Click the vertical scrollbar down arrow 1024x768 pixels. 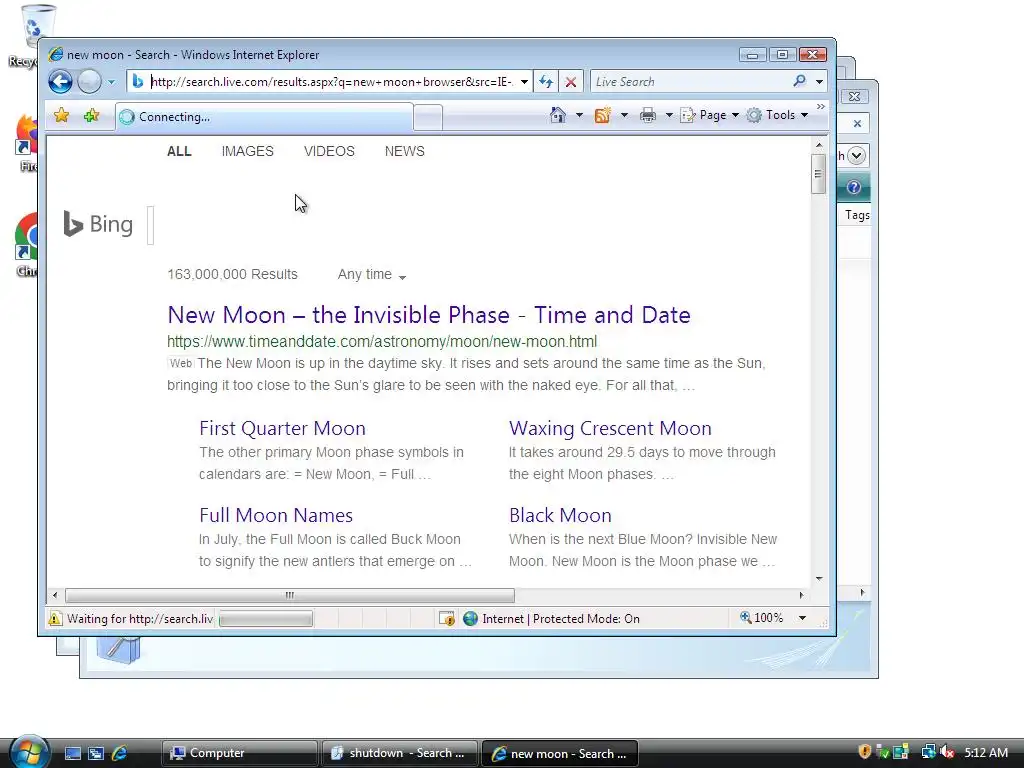tap(819, 579)
